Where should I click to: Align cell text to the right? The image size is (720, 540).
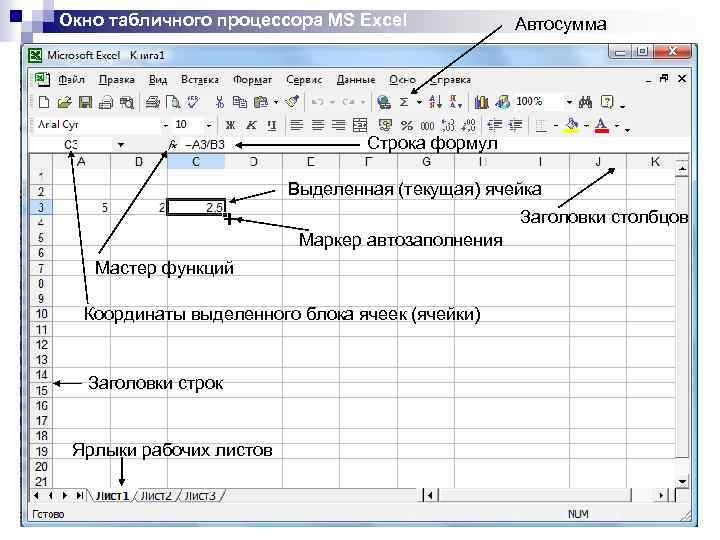click(339, 125)
